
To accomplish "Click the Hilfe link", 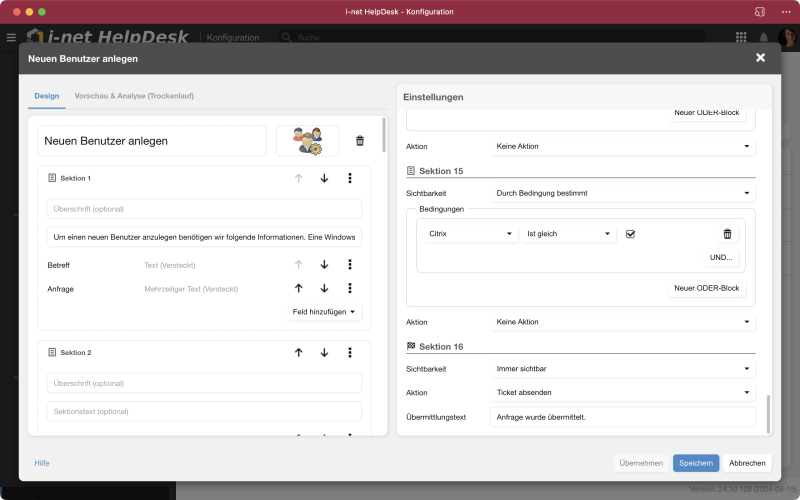I will pyautogui.click(x=42, y=463).
